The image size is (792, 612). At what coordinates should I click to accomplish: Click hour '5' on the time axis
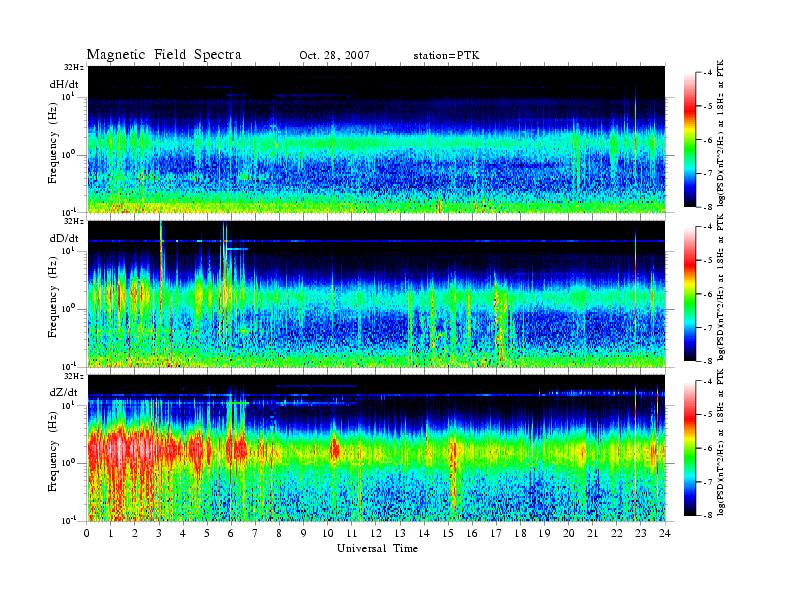pyautogui.click(x=207, y=533)
